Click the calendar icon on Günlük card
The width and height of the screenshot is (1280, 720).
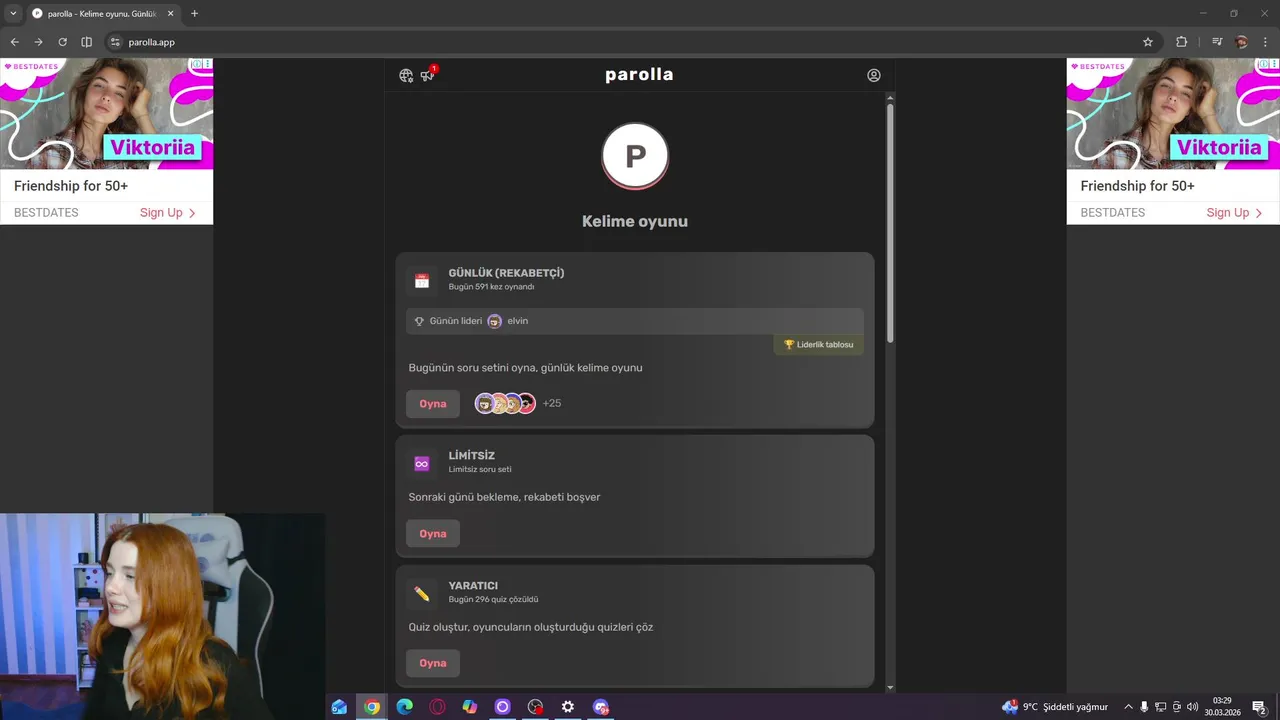[x=422, y=281]
